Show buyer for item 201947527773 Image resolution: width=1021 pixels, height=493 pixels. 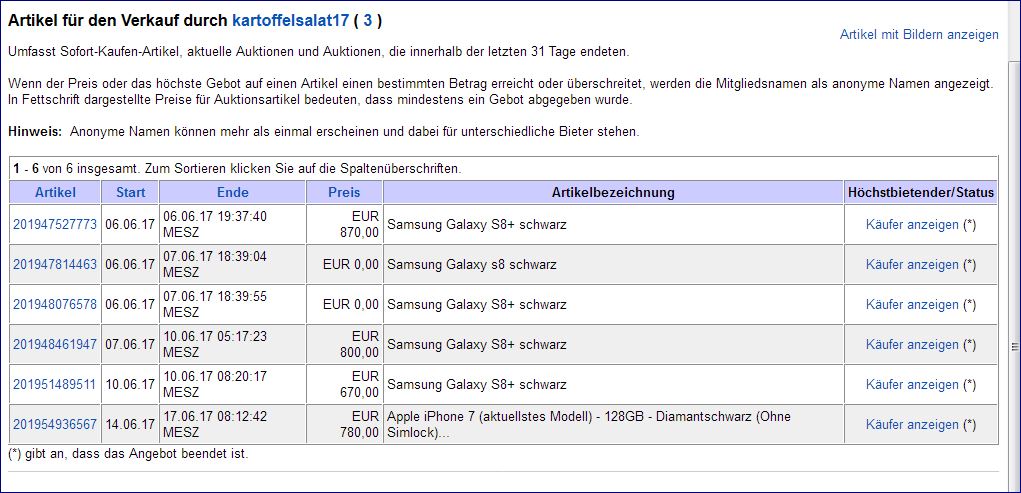pos(912,225)
